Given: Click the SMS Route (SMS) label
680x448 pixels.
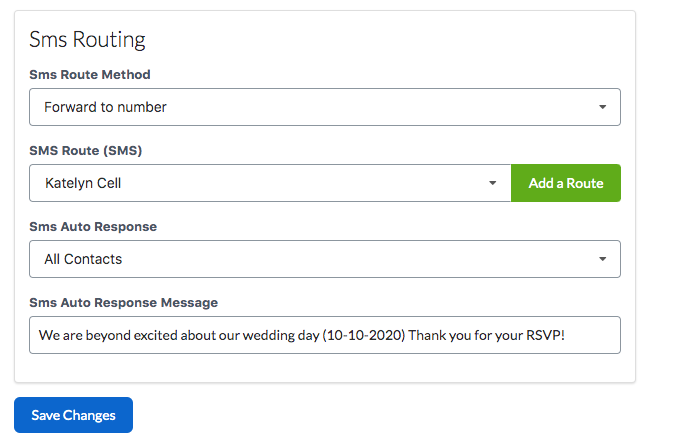Looking at the screenshot, I should click(x=86, y=151).
